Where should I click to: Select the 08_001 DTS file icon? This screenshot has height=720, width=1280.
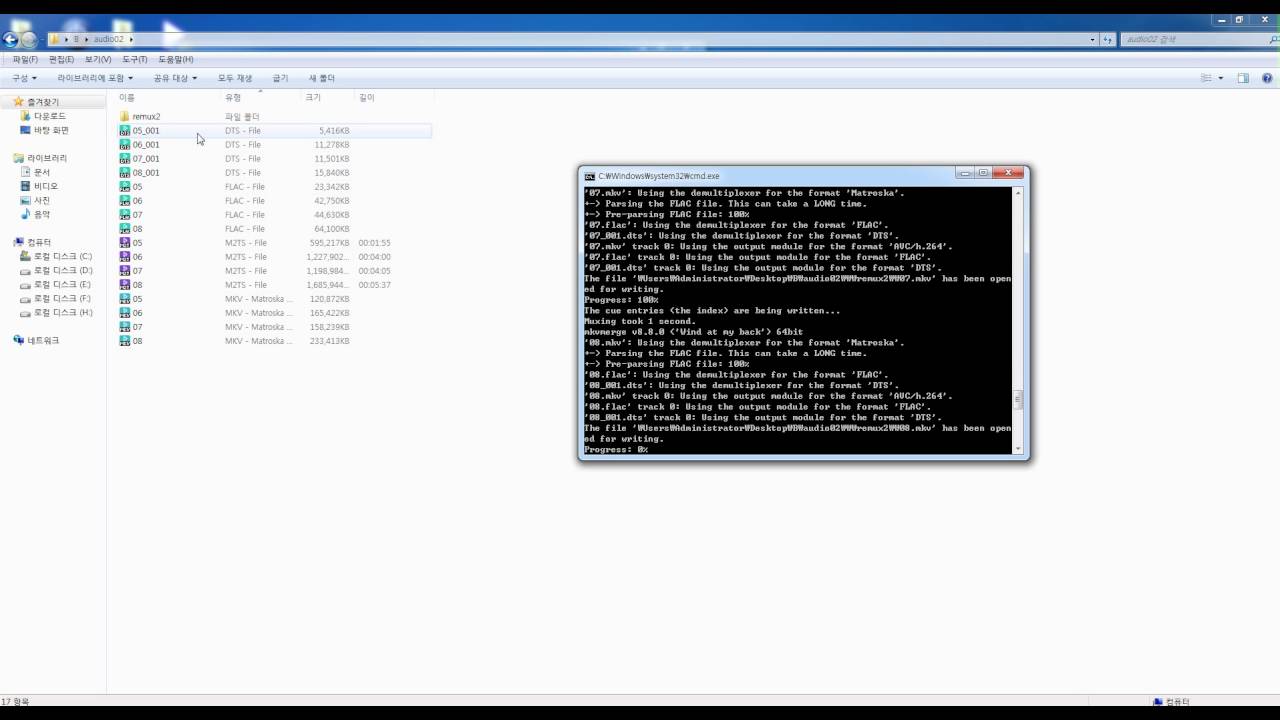125,173
